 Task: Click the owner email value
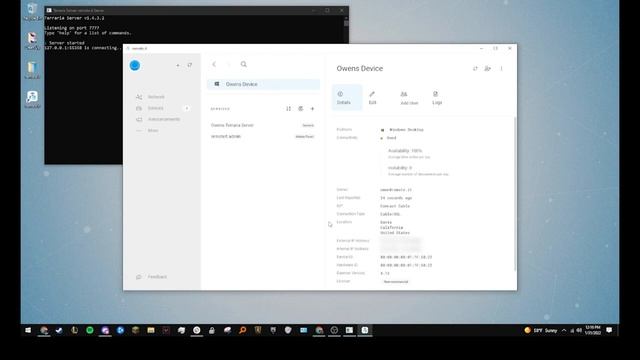(396, 190)
